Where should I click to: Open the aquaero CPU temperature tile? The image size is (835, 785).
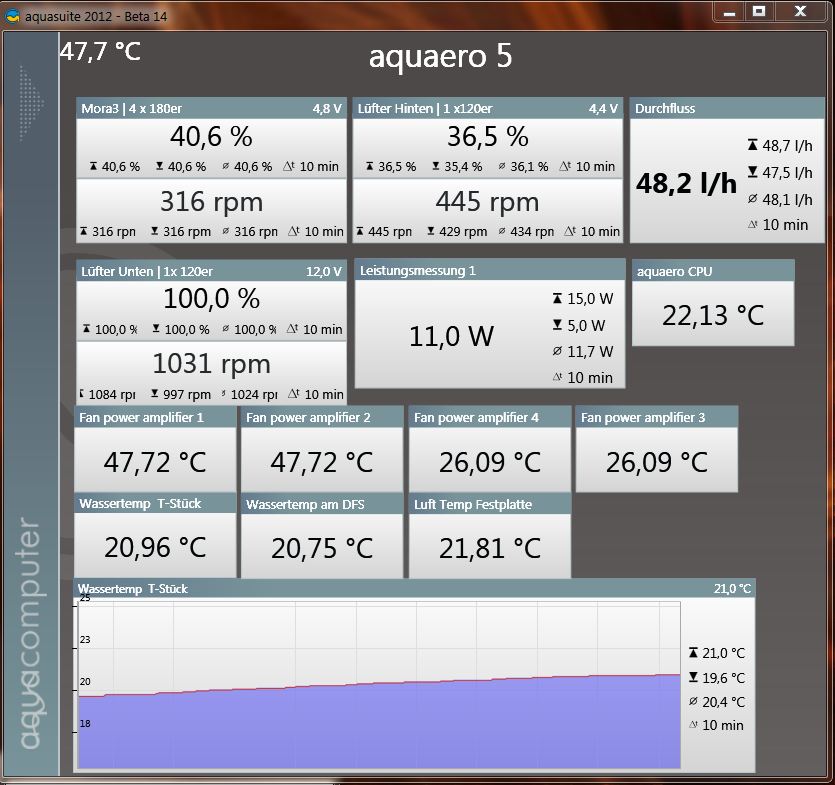[x=712, y=315]
